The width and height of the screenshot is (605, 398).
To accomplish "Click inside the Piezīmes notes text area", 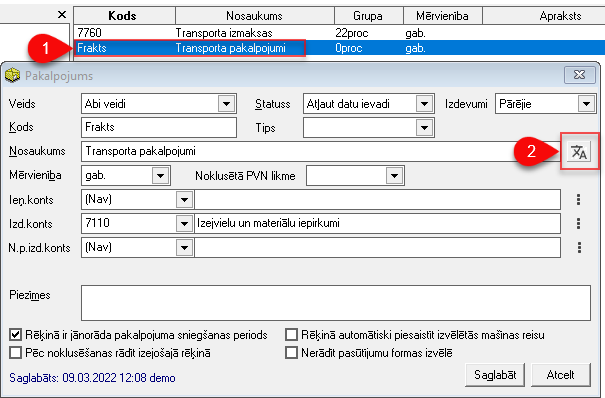I will [x=336, y=303].
